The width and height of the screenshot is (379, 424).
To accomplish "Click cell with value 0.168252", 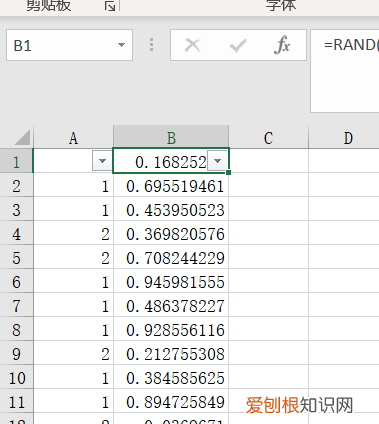I will pos(171,161).
